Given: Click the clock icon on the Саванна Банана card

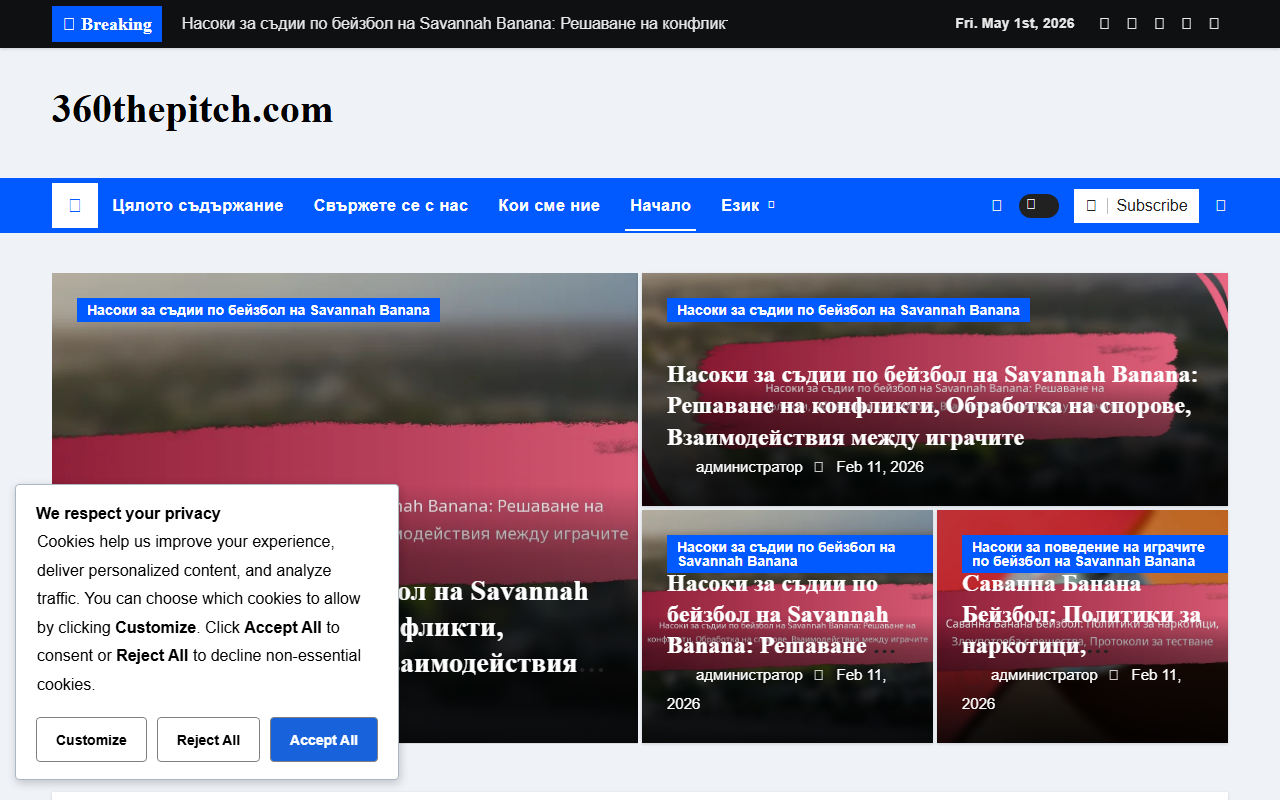Looking at the screenshot, I should (1113, 675).
